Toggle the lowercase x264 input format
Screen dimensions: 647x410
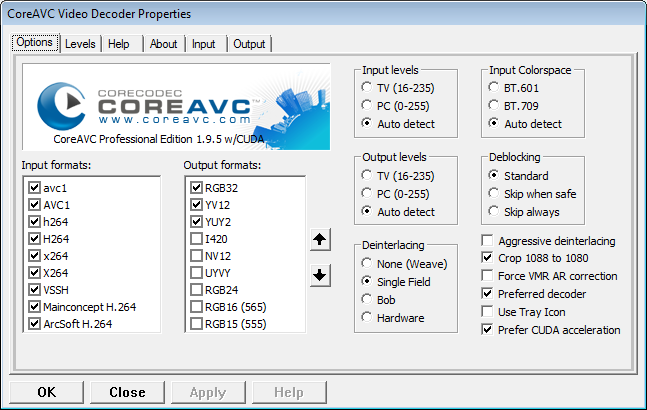tap(34, 256)
